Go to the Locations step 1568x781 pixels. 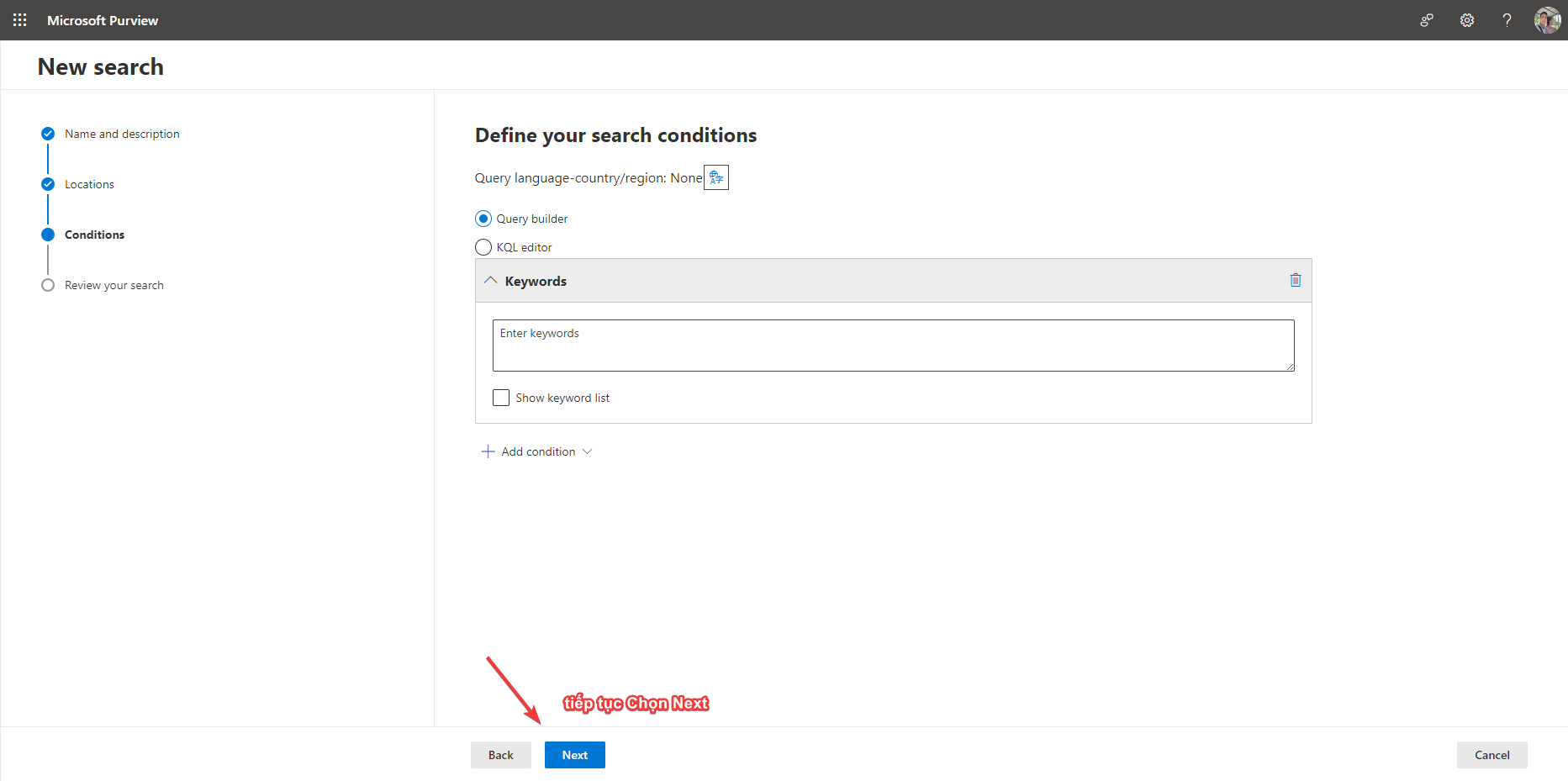pyautogui.click(x=89, y=184)
